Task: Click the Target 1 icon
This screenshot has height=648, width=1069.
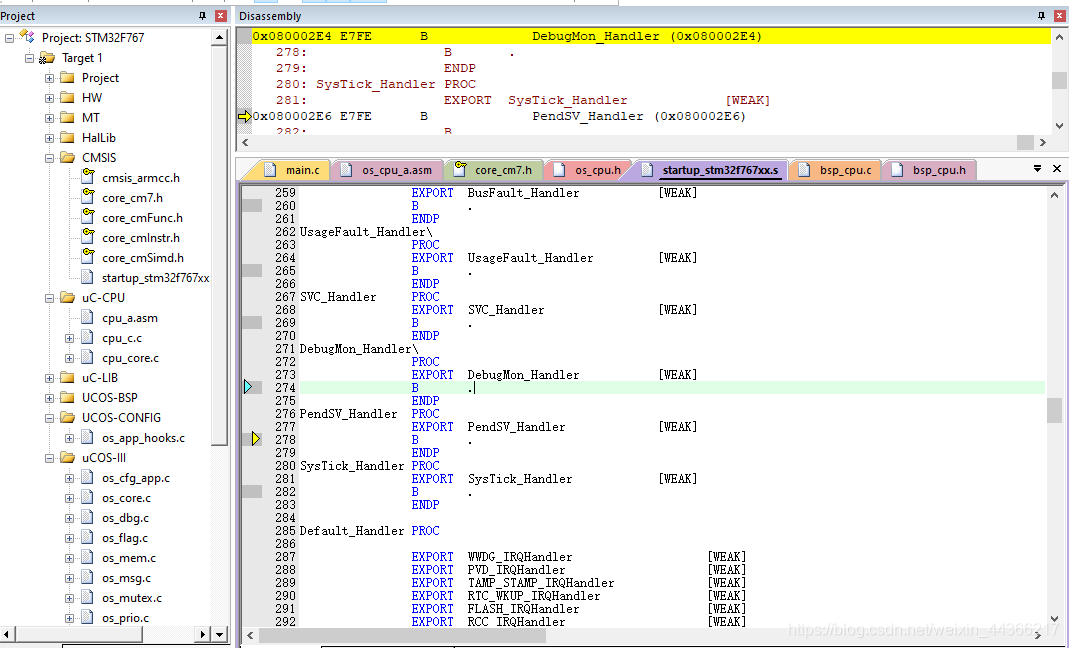Action: [47, 58]
